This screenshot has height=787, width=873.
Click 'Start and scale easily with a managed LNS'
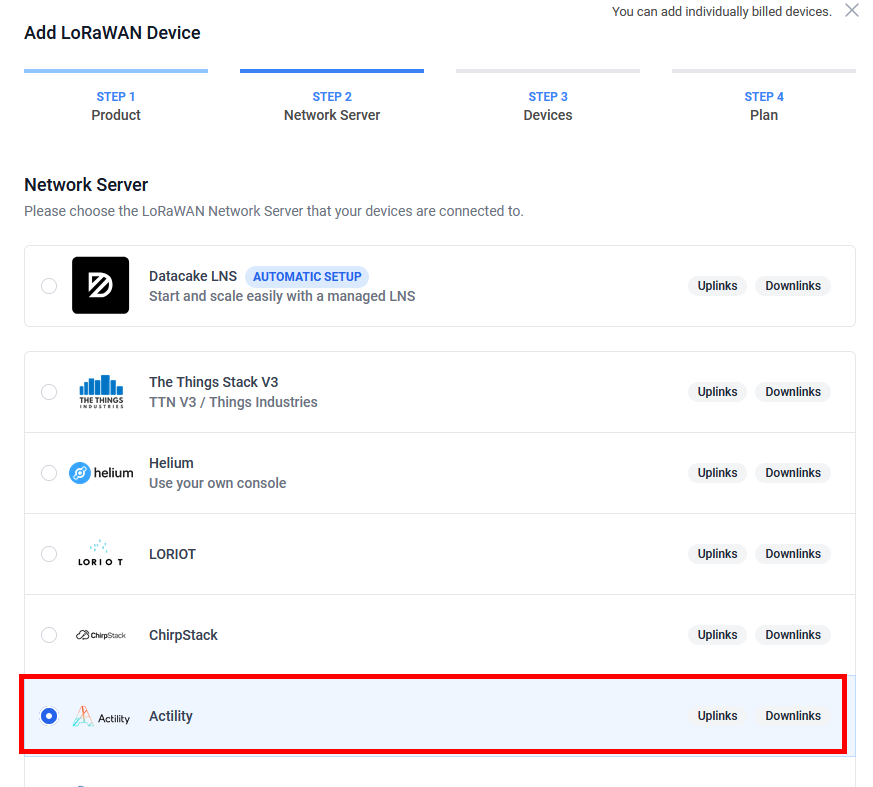click(x=282, y=296)
